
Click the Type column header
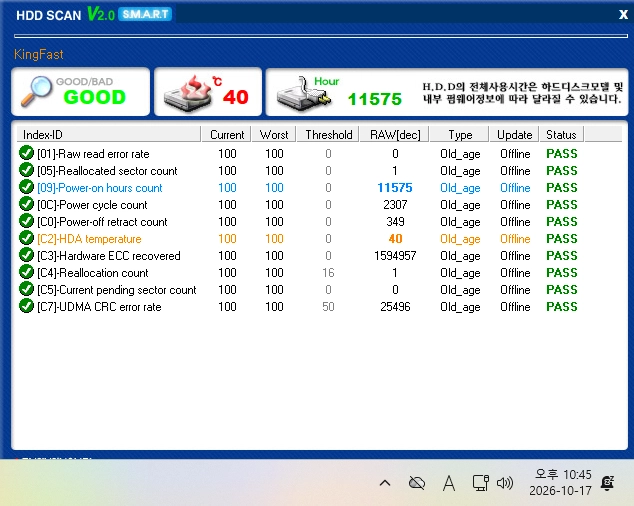click(460, 134)
